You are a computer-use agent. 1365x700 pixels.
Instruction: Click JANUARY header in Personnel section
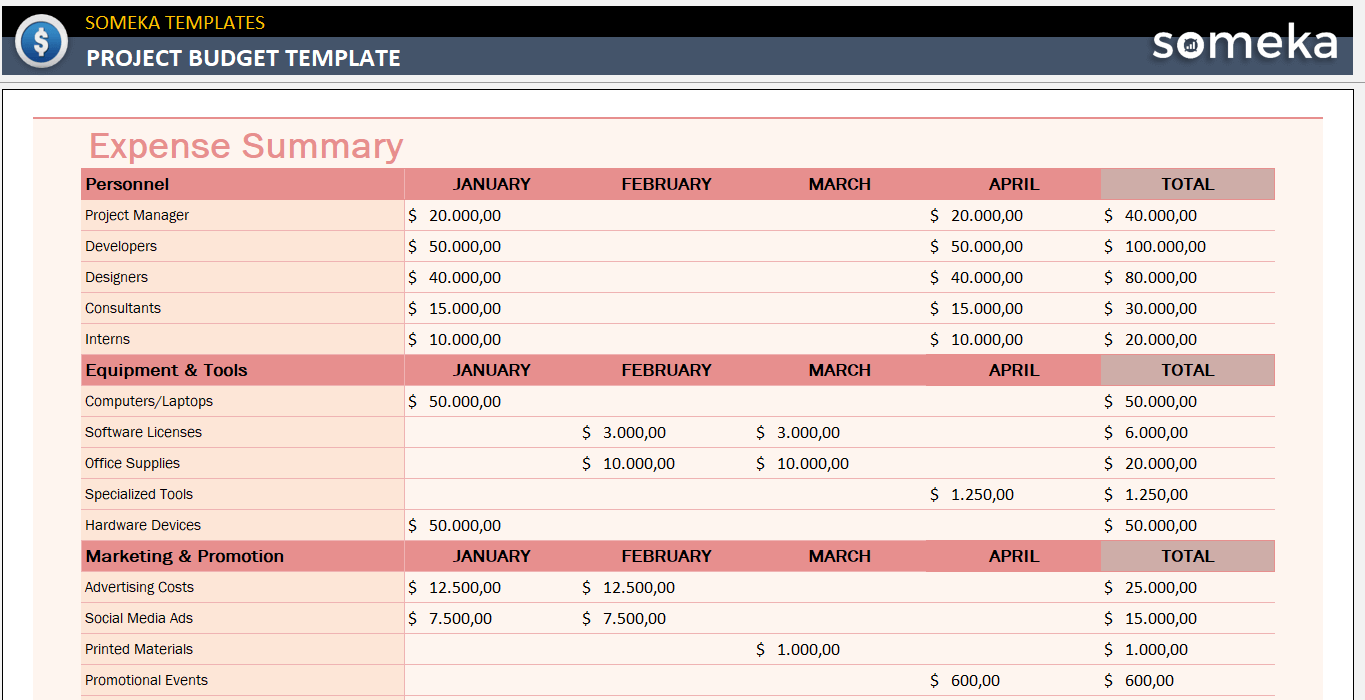491,184
